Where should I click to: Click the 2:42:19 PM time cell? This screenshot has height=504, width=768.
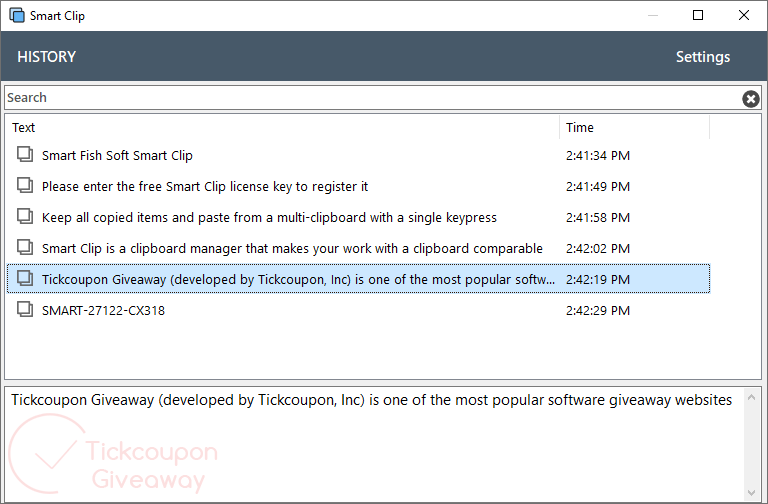pyautogui.click(x=598, y=280)
